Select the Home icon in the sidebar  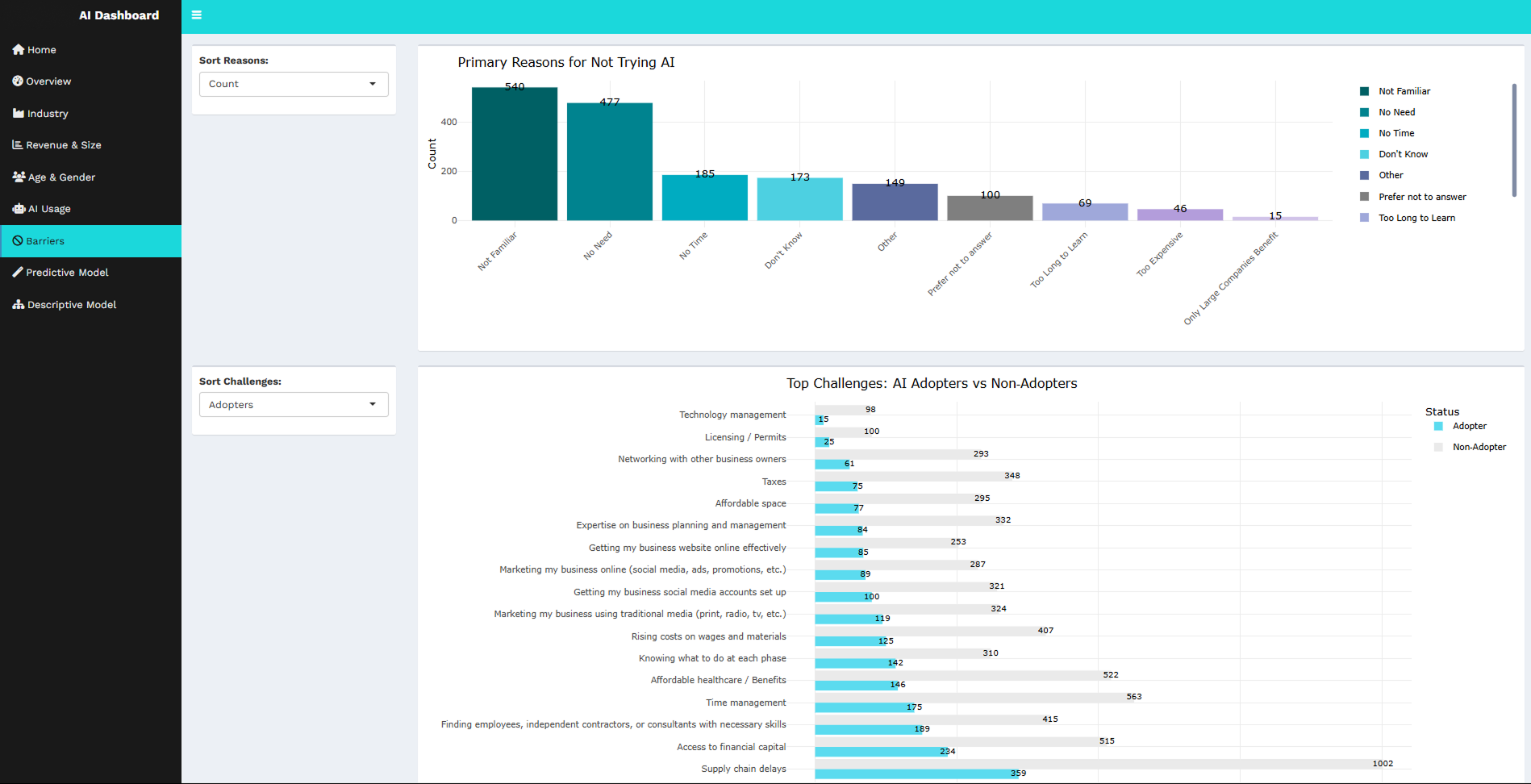(17, 49)
